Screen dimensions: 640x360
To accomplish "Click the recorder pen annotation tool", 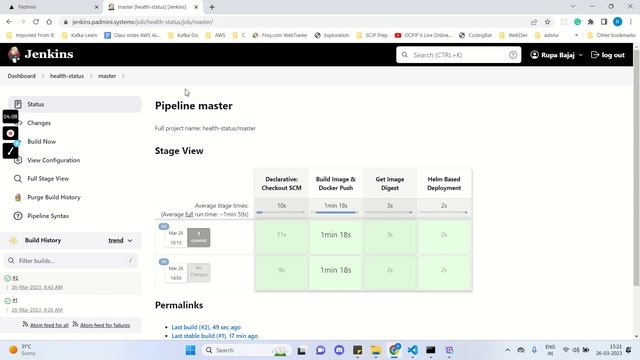I will (11, 151).
